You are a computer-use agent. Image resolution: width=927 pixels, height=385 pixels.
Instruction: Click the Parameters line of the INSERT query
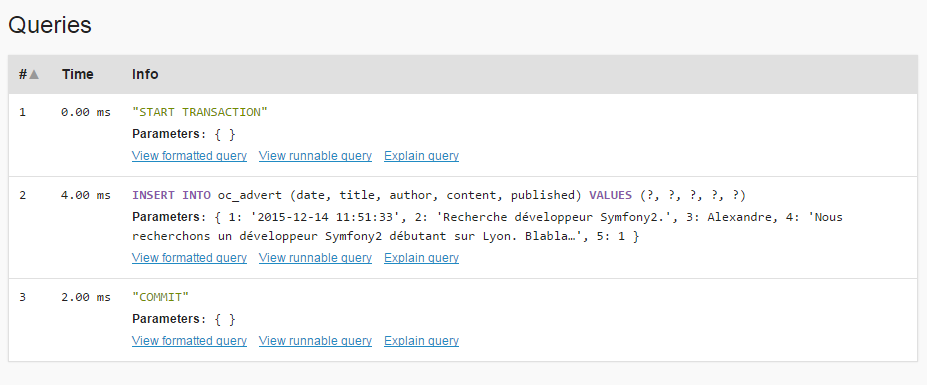click(x=487, y=227)
